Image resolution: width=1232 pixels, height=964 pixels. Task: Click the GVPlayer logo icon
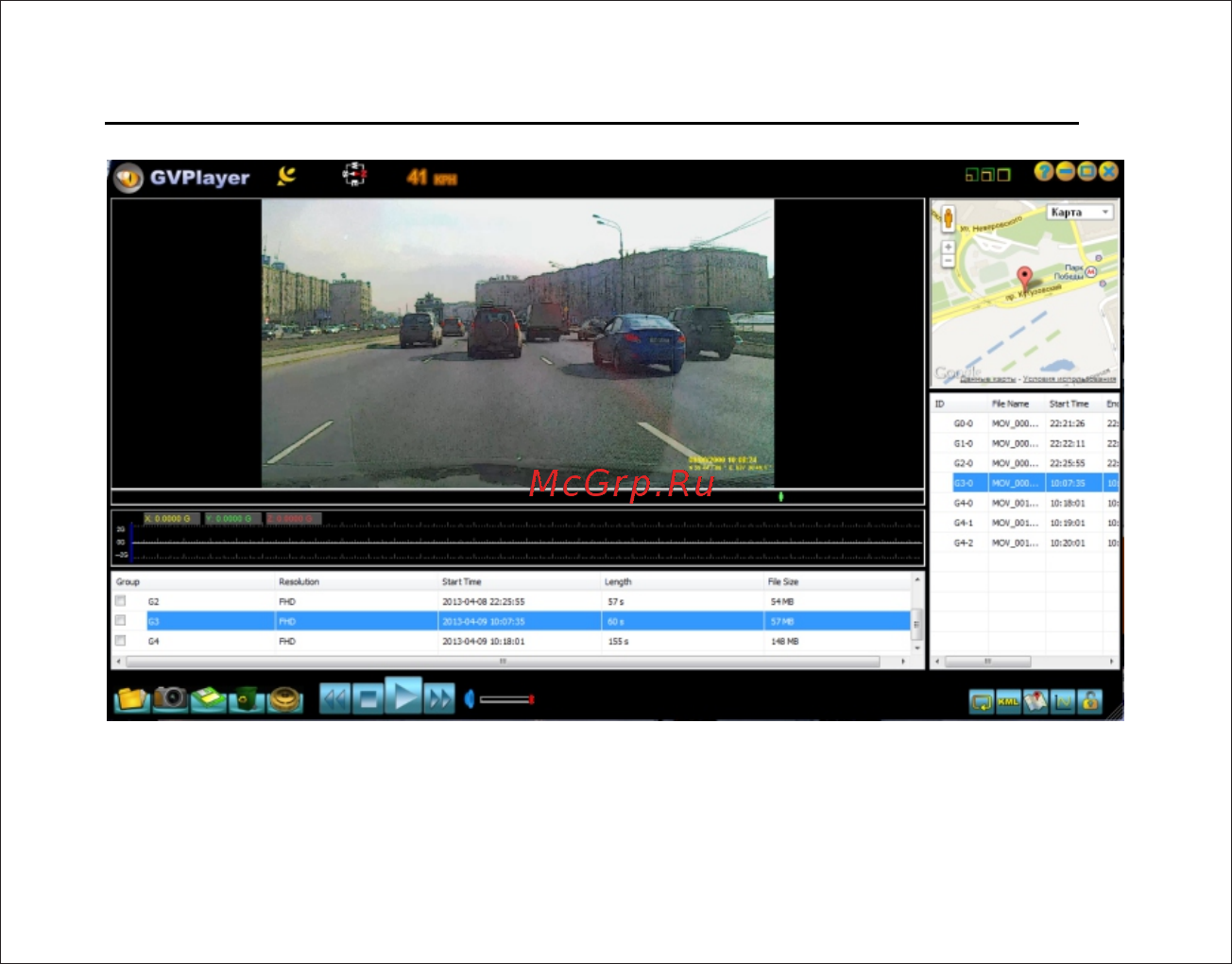pos(128,178)
